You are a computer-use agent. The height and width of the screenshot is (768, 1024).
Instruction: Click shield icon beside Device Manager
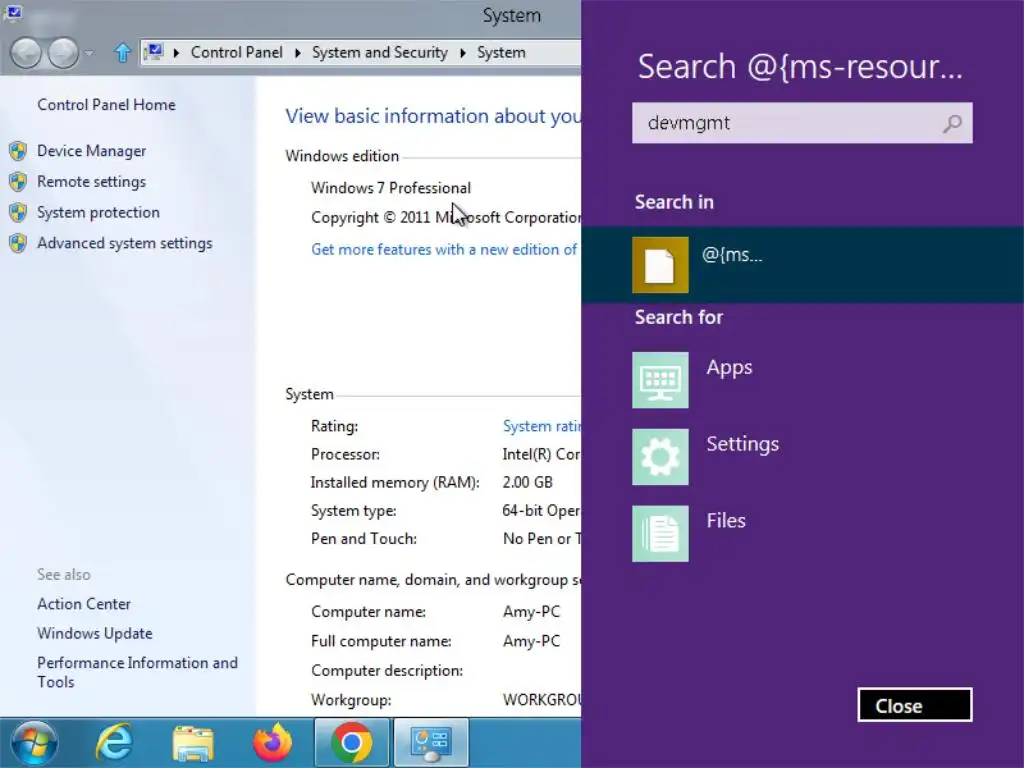[x=18, y=151]
